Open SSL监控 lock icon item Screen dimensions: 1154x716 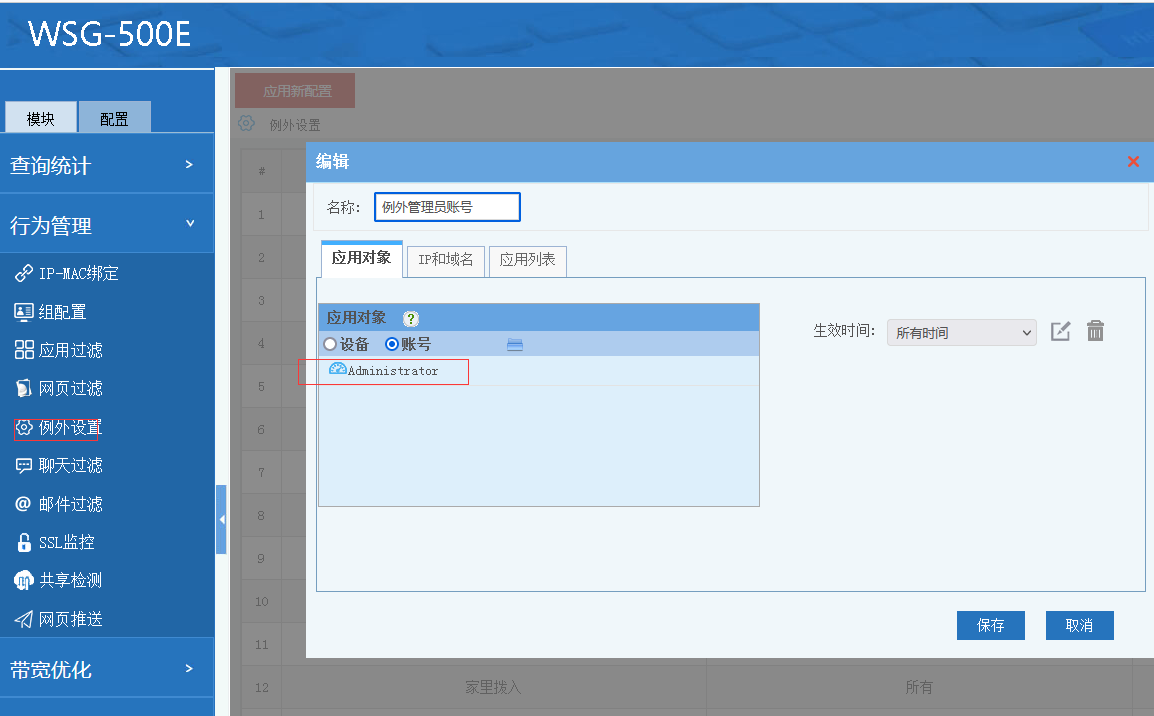(24, 543)
